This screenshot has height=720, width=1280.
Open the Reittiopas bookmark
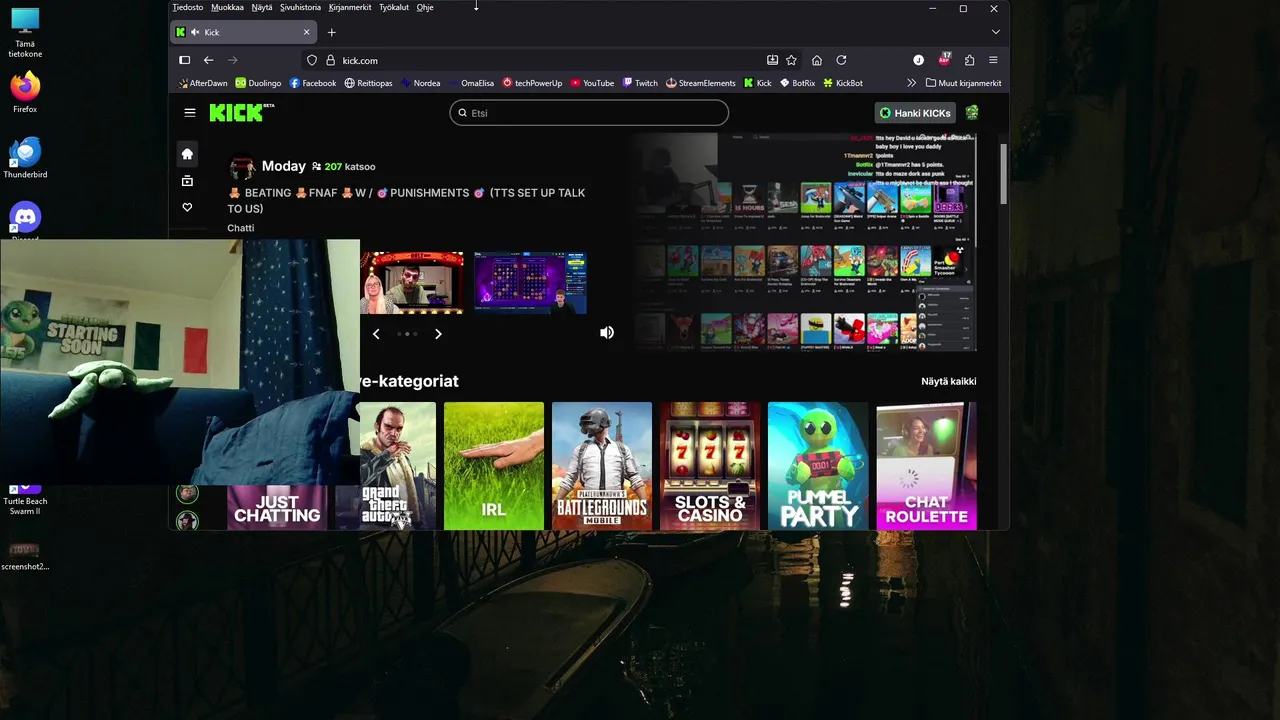368,83
